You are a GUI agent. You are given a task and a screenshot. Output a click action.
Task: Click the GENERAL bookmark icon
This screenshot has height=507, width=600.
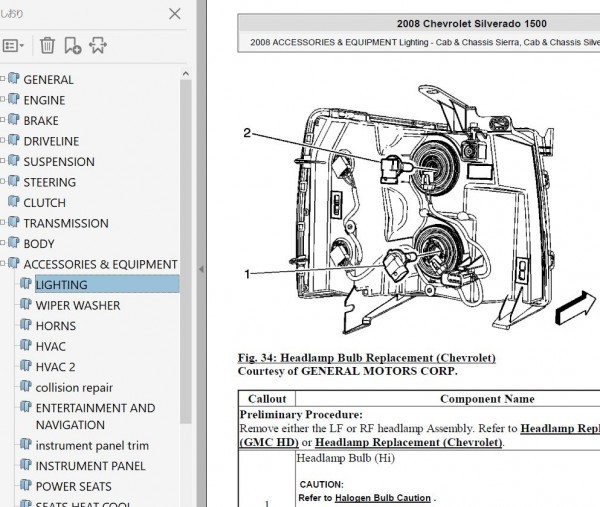13,78
